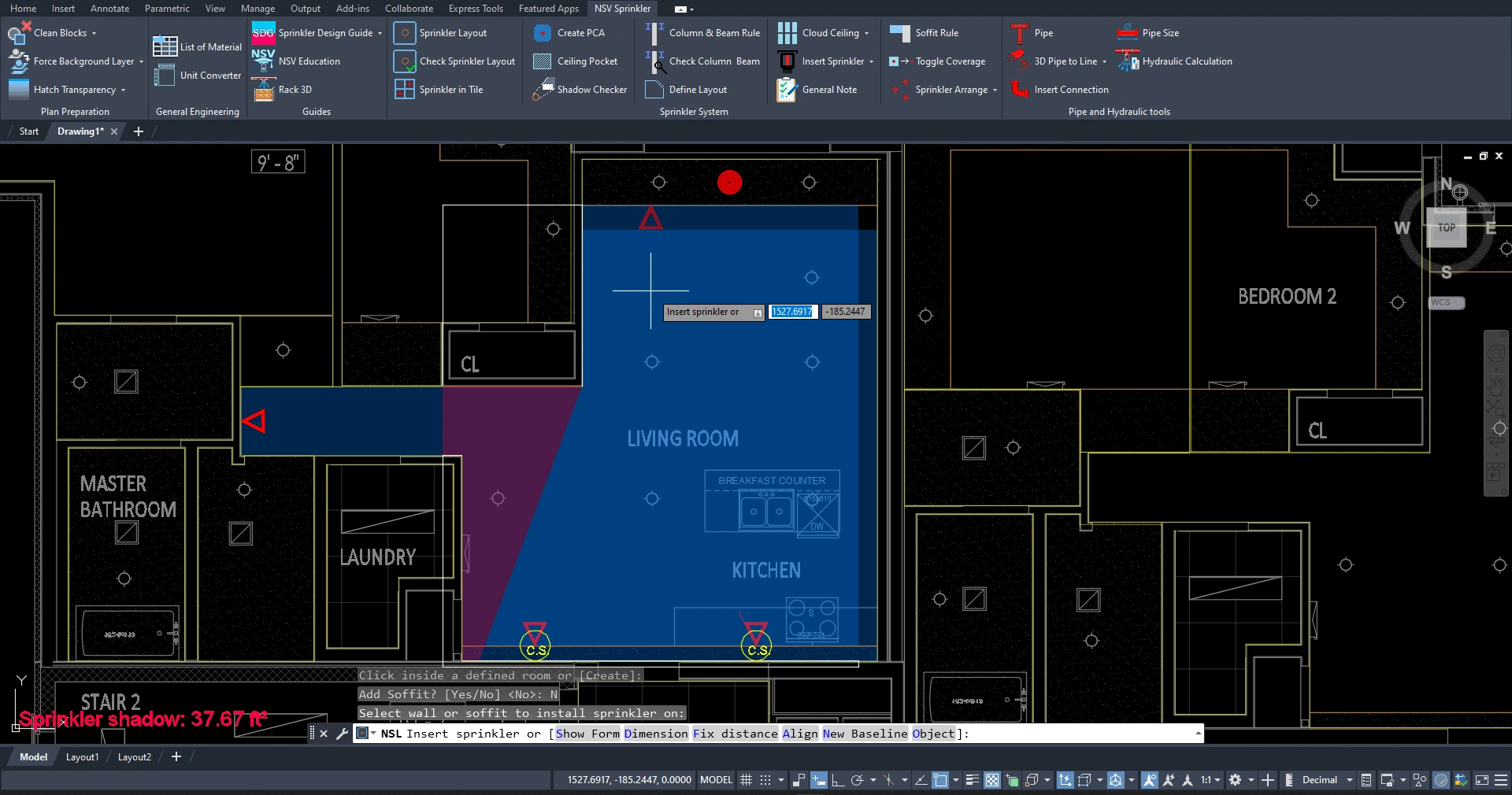
Task: Switch to Layout1 tab
Action: click(83, 757)
